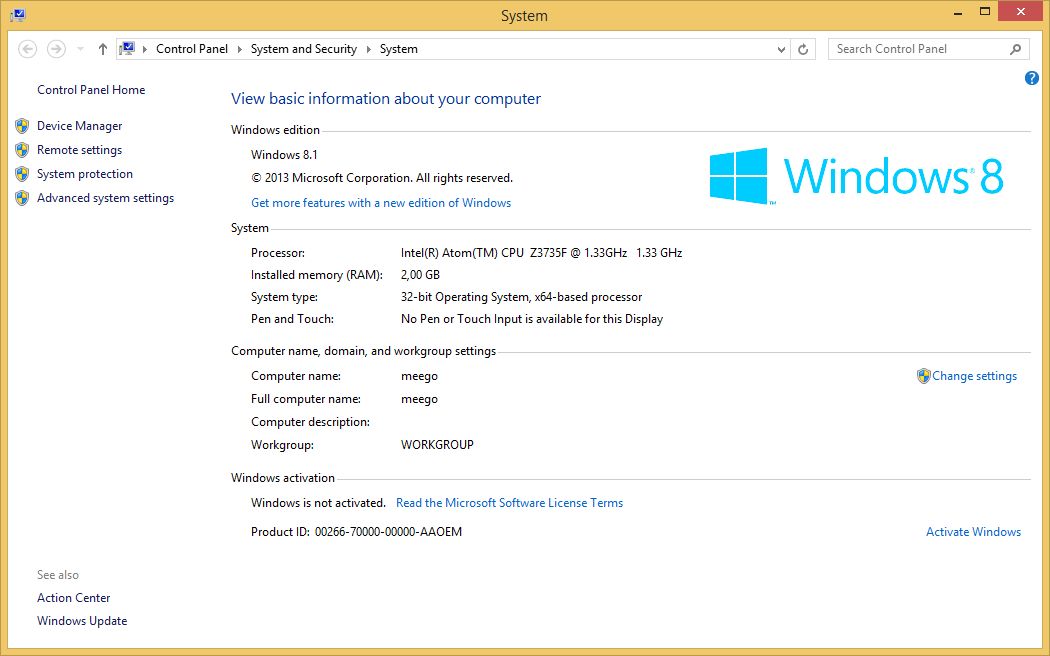This screenshot has width=1050, height=656.
Task: Read the Microsoft Software License Terms
Action: (509, 503)
